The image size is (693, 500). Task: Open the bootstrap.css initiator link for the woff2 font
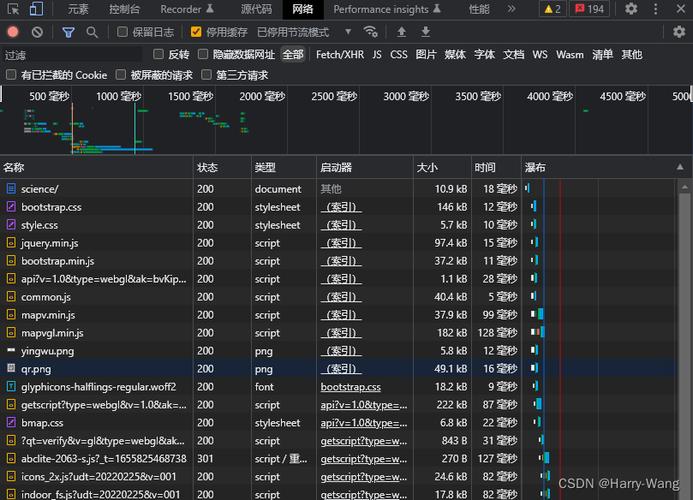[350, 387]
